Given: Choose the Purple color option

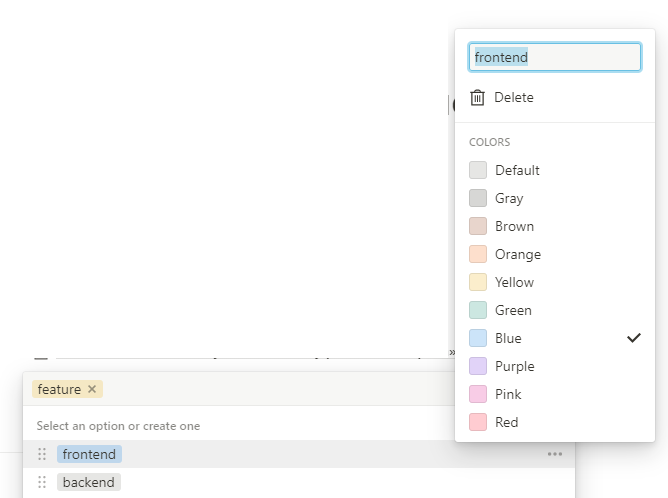Looking at the screenshot, I should pyautogui.click(x=555, y=366).
